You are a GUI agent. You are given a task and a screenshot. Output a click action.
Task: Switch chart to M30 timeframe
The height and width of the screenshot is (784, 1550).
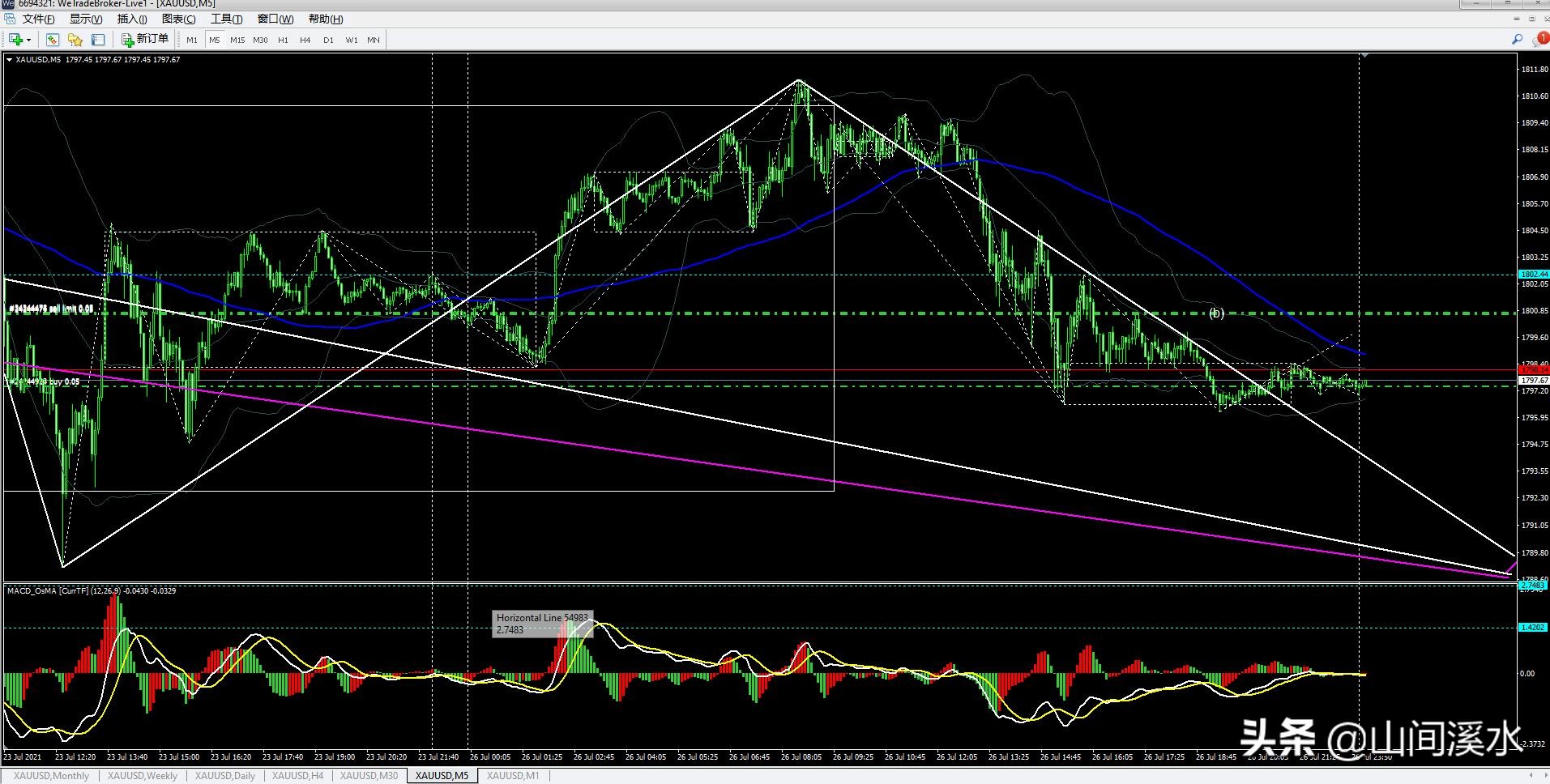tap(260, 40)
